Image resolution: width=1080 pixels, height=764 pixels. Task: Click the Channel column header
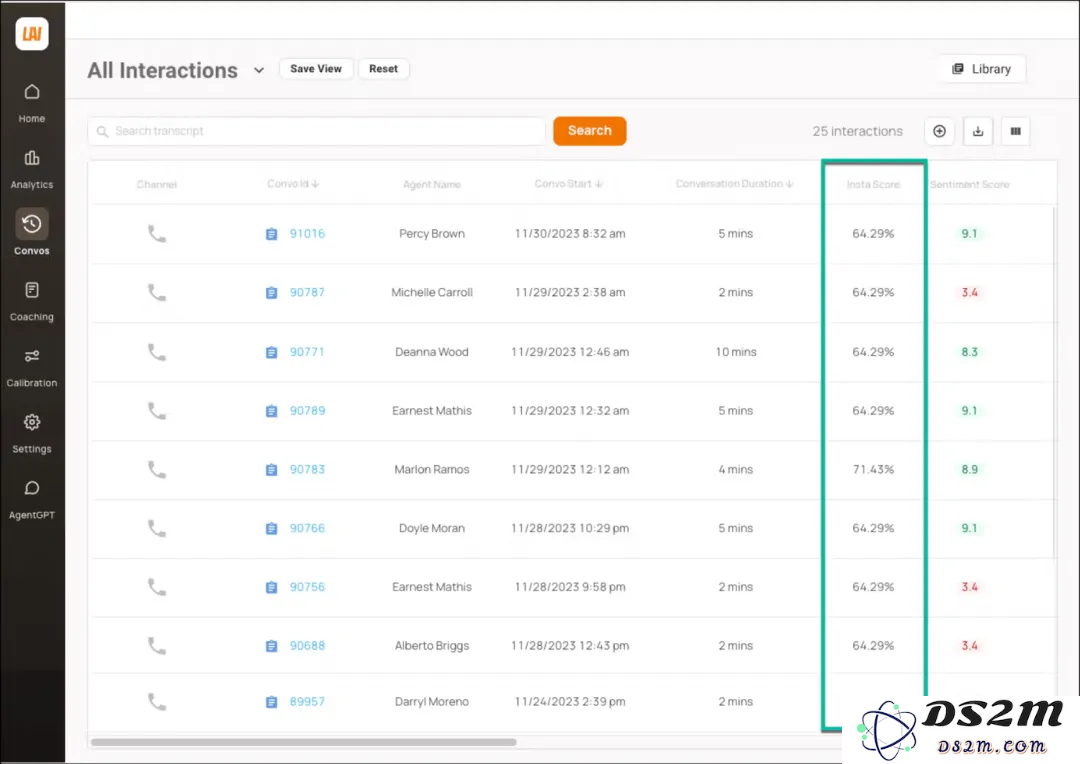click(x=157, y=185)
